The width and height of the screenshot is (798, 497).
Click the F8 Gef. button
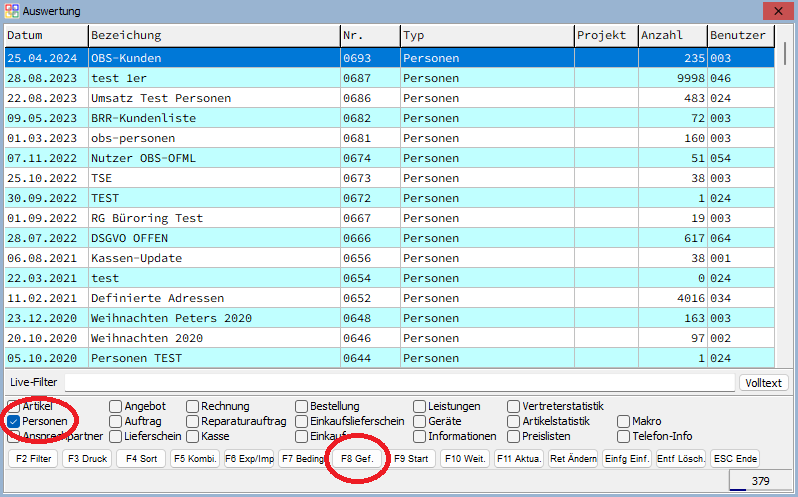click(x=358, y=459)
